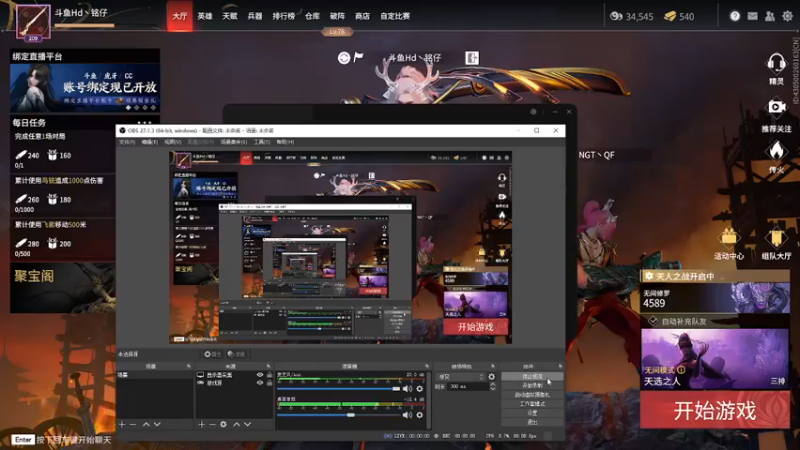The width and height of the screenshot is (800, 450).
Task: Toggle the lock on the game source
Action: (269, 383)
